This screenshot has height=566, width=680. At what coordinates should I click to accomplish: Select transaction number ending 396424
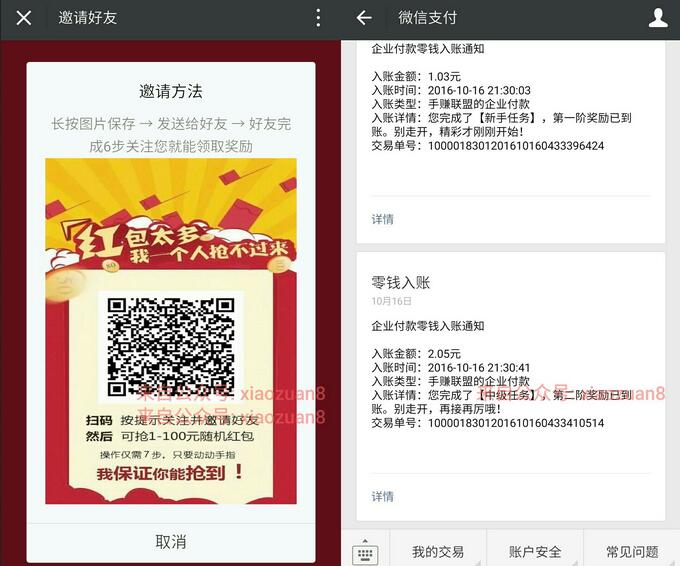(x=516, y=146)
